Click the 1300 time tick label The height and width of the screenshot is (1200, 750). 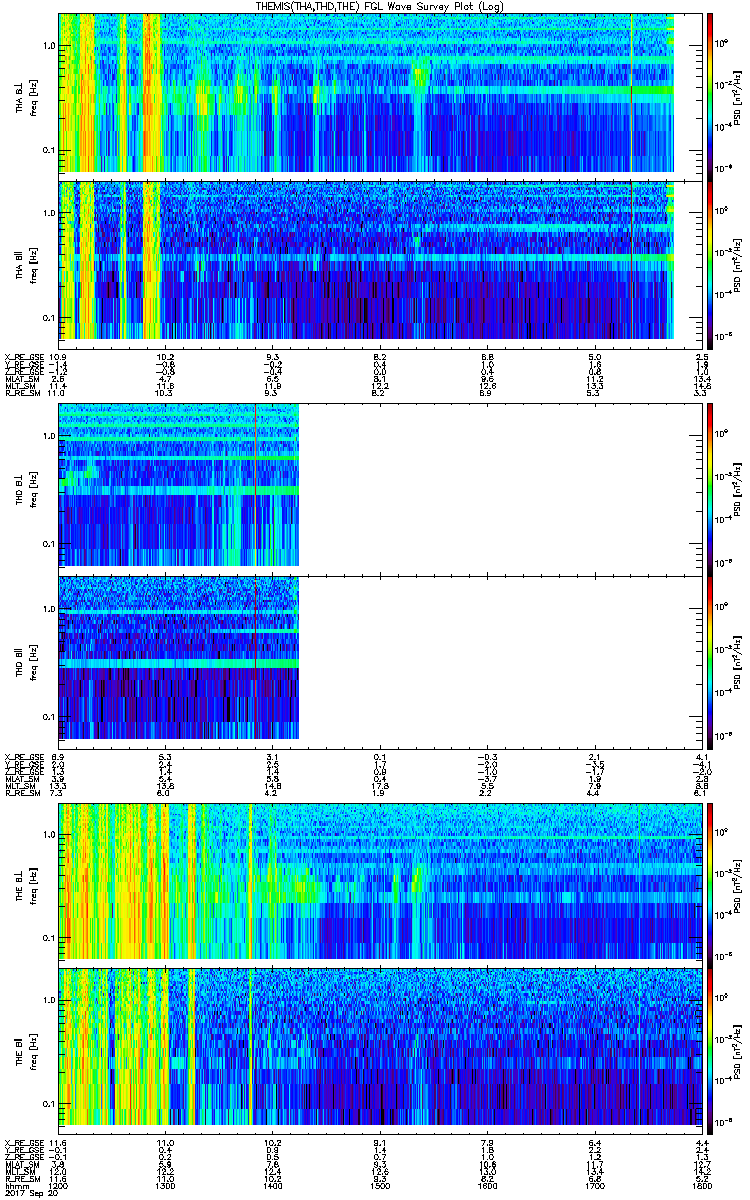coord(165,1186)
